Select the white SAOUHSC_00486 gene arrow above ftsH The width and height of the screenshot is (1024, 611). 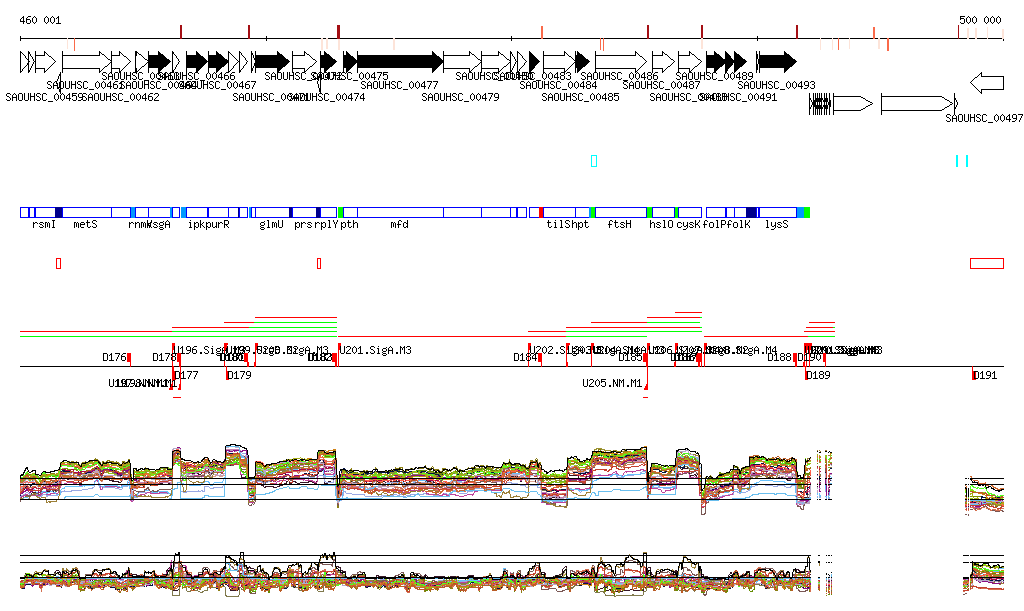point(621,62)
